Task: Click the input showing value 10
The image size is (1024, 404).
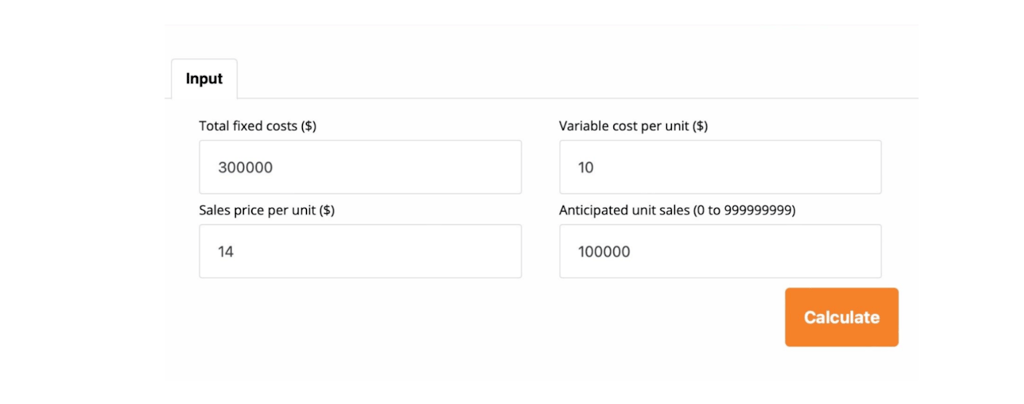Action: pos(720,167)
